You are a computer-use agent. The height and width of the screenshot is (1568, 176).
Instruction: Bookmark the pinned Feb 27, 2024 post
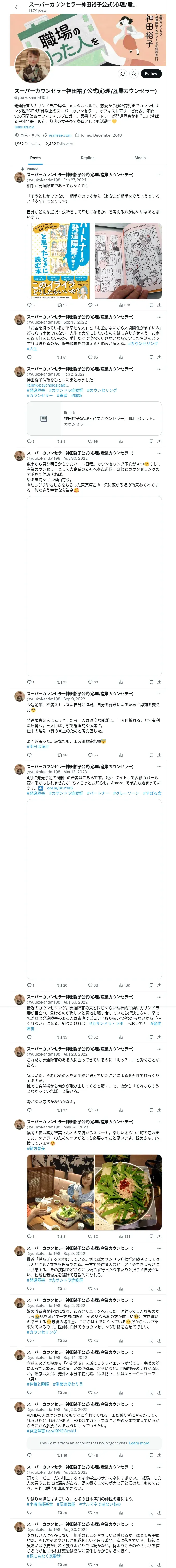150,305
